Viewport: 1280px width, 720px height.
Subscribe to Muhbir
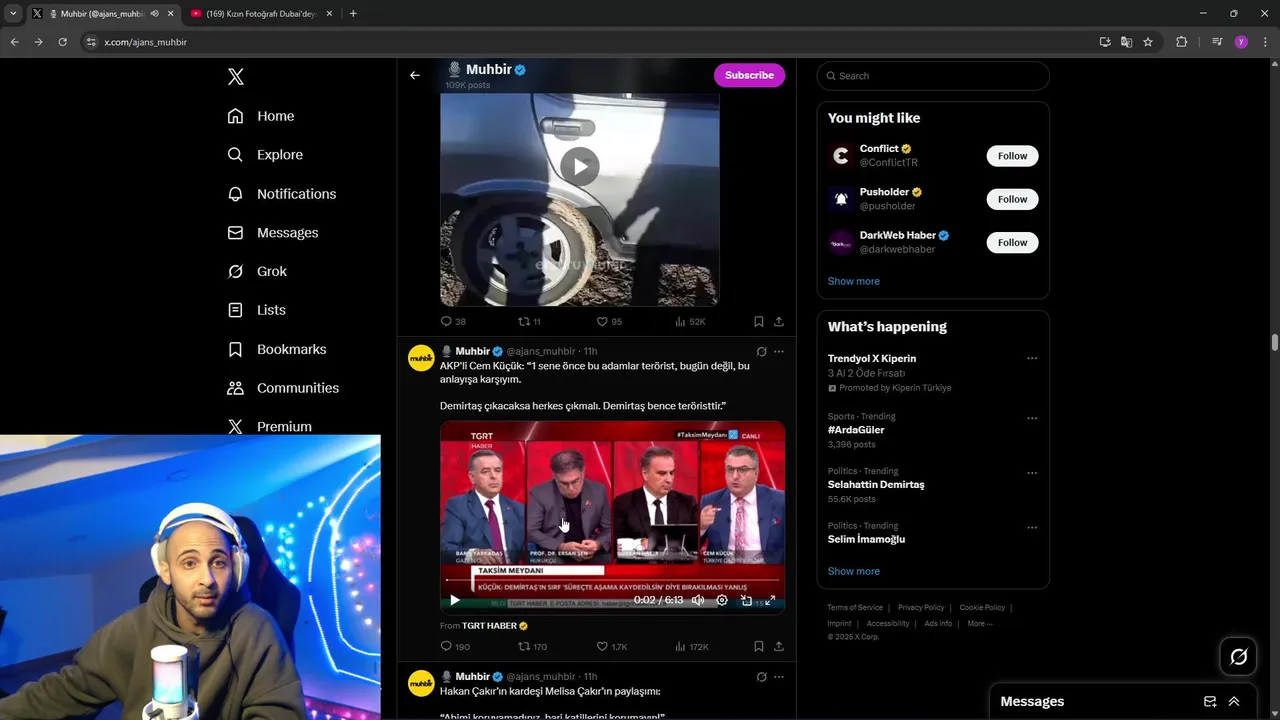click(749, 75)
